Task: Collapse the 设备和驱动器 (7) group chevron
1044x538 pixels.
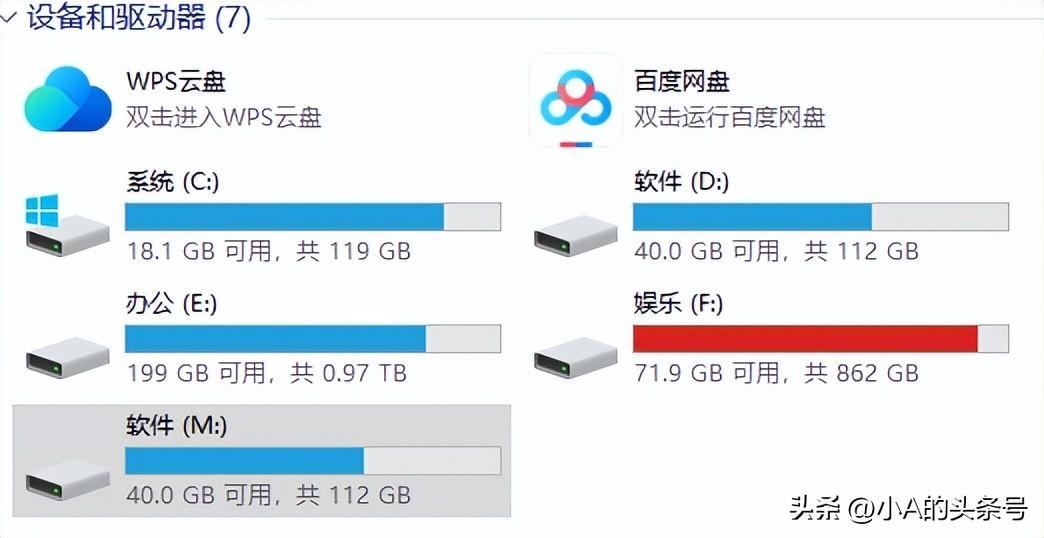Action: tap(9, 18)
